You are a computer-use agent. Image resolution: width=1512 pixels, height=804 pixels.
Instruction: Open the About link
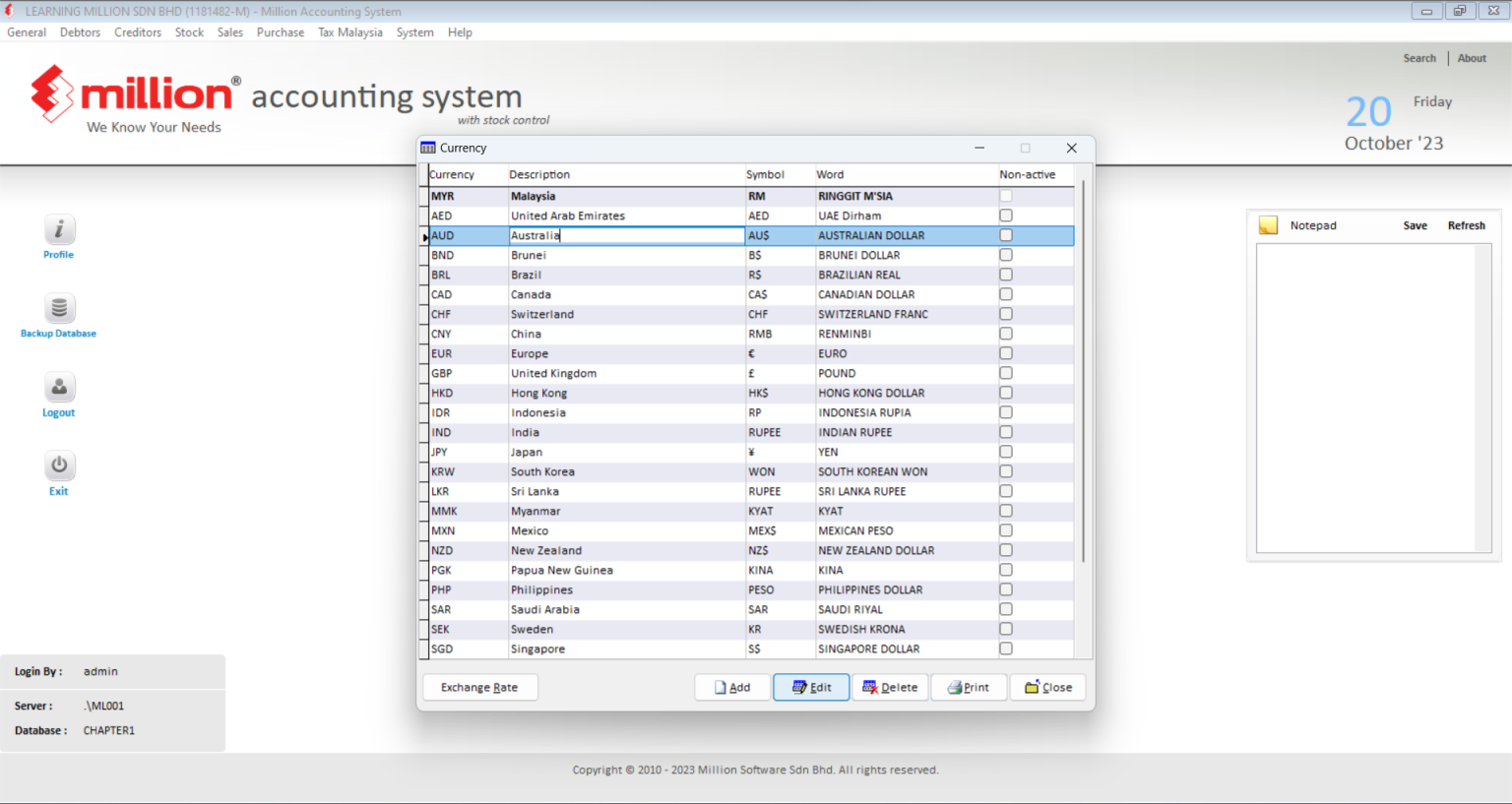point(1472,58)
